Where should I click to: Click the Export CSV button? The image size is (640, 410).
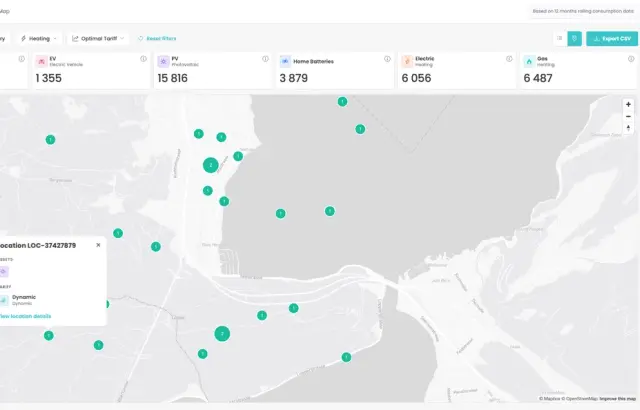click(612, 38)
